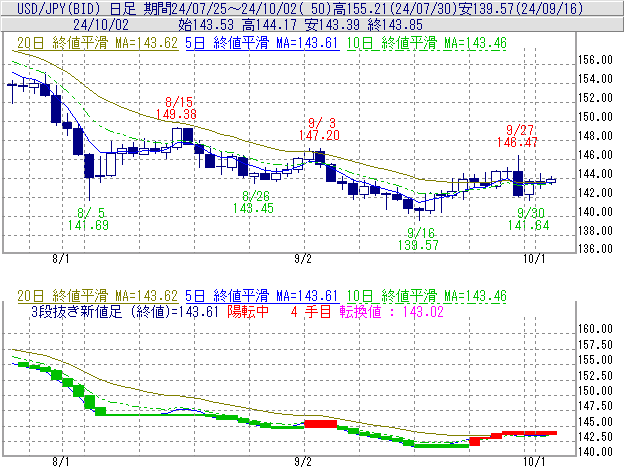Image resolution: width=624 pixels, height=475 pixels.
Task: Click the 9/3 147.20 peak annotation
Action: tap(320, 129)
